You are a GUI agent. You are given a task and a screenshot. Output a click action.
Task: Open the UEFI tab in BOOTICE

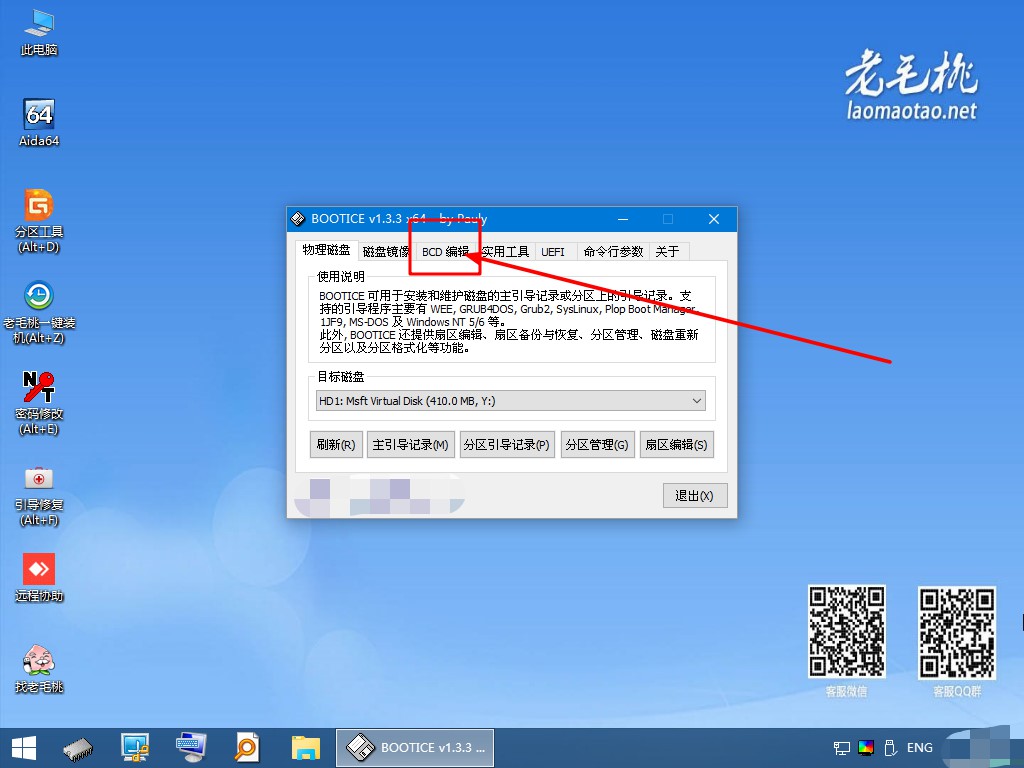click(x=554, y=252)
